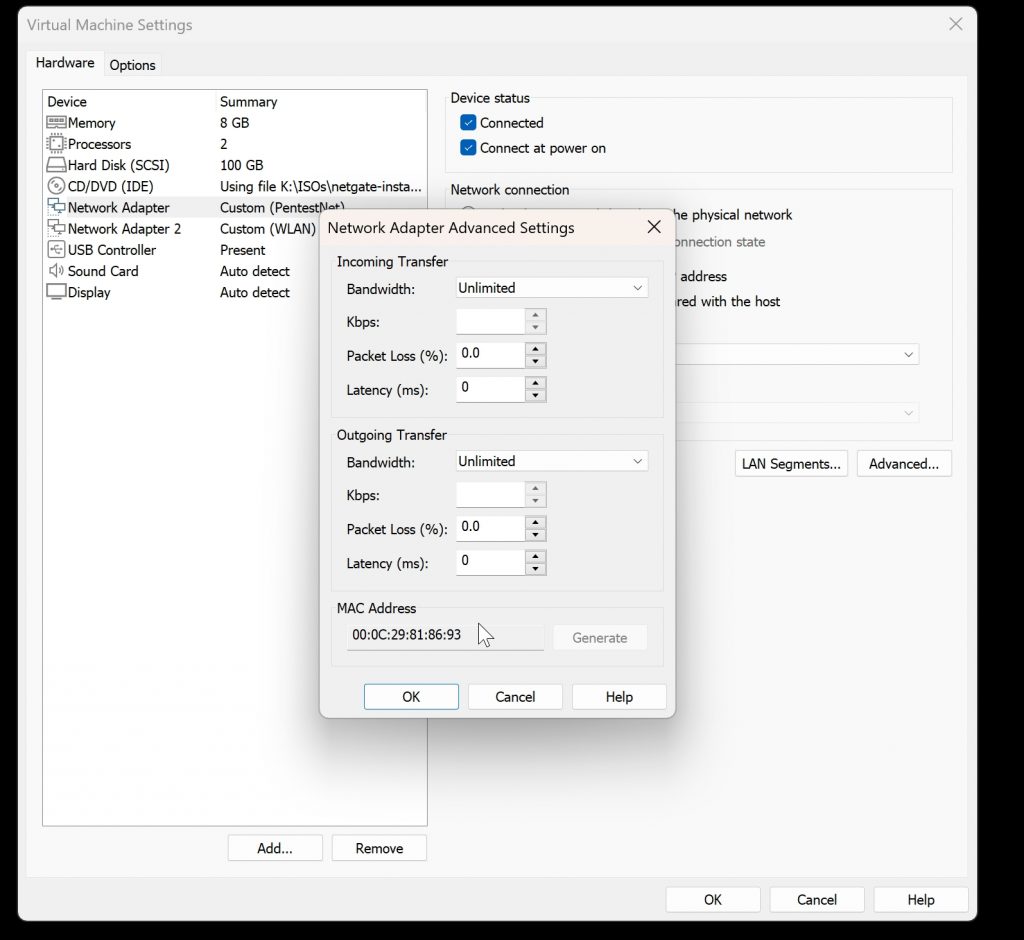Image resolution: width=1024 pixels, height=940 pixels.
Task: Click the Sound Card speaker icon
Action: click(56, 271)
